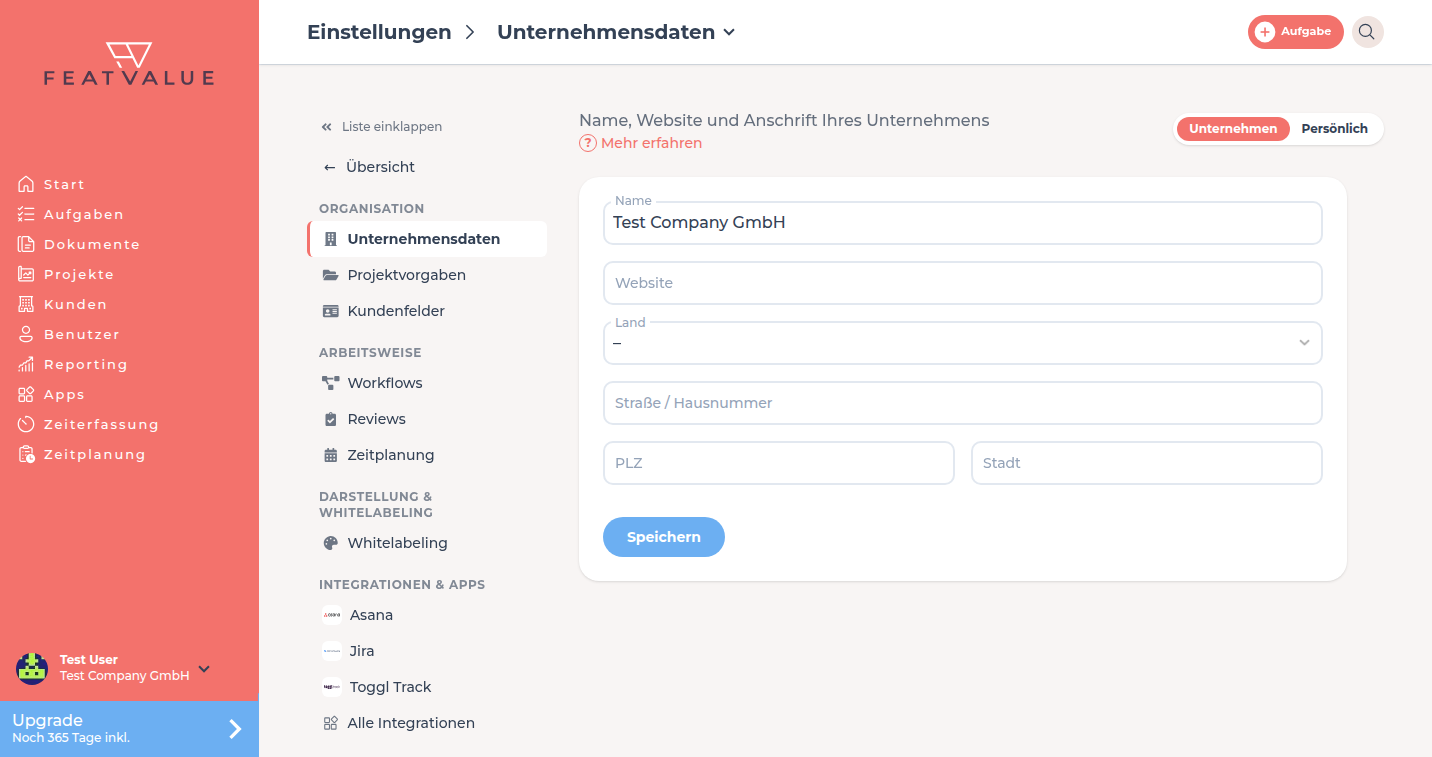
Task: Click the company Name input field
Action: [x=963, y=223]
